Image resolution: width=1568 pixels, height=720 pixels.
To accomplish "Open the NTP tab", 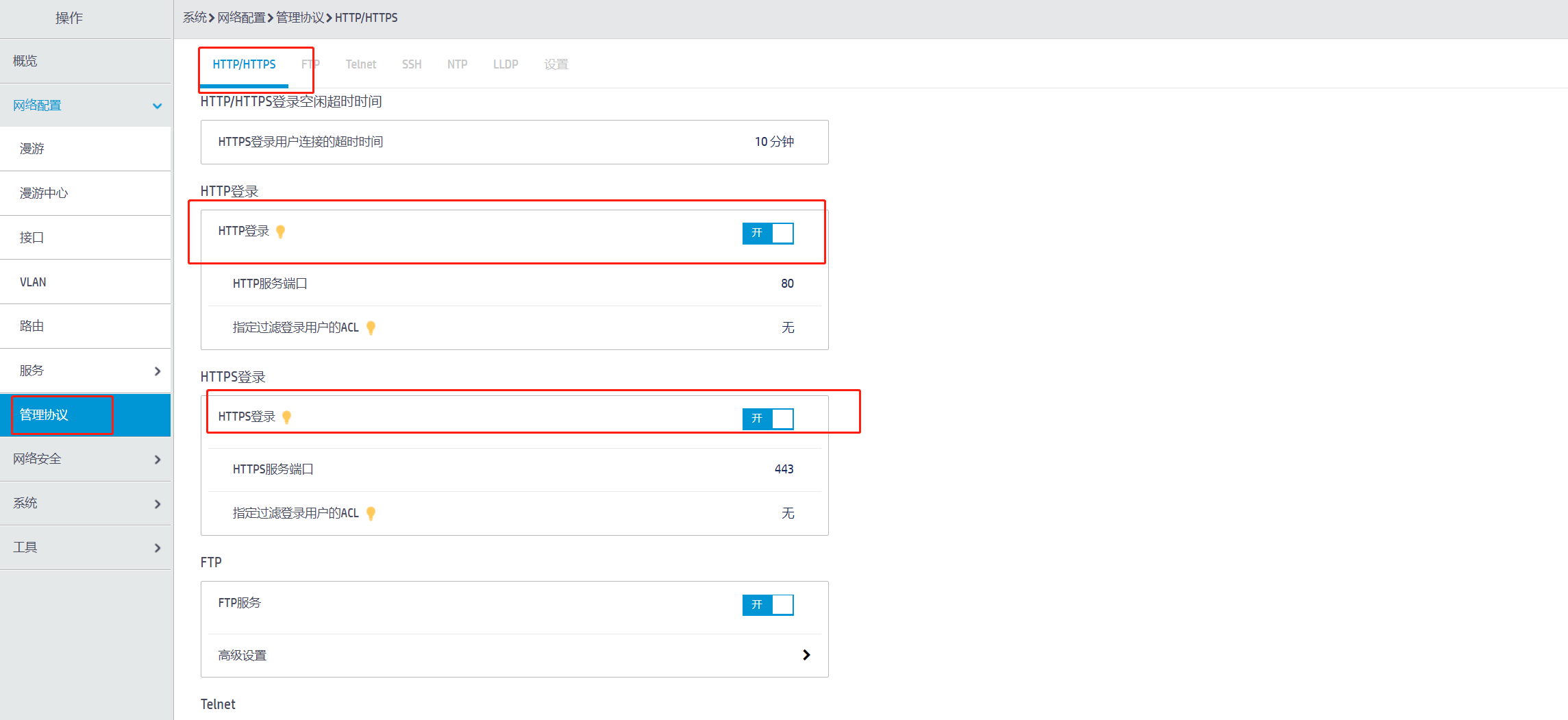I will tap(457, 64).
